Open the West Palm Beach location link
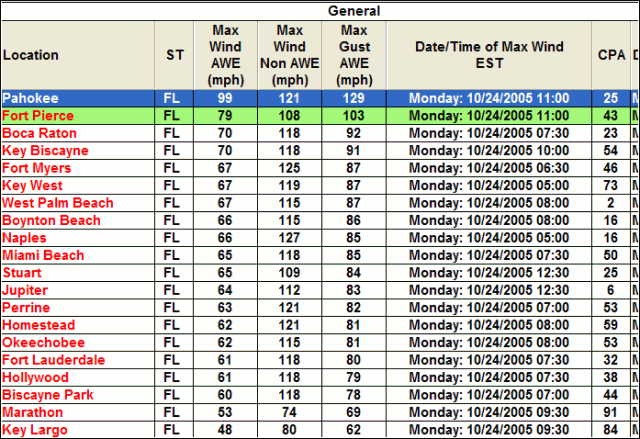640x439 pixels. click(57, 203)
